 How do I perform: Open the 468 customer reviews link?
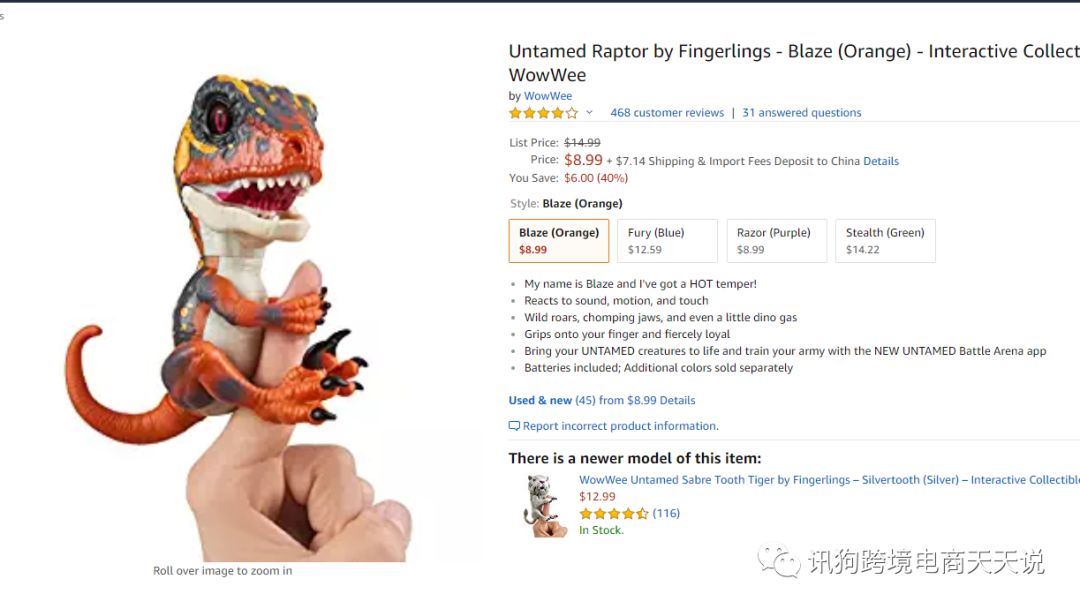(667, 113)
